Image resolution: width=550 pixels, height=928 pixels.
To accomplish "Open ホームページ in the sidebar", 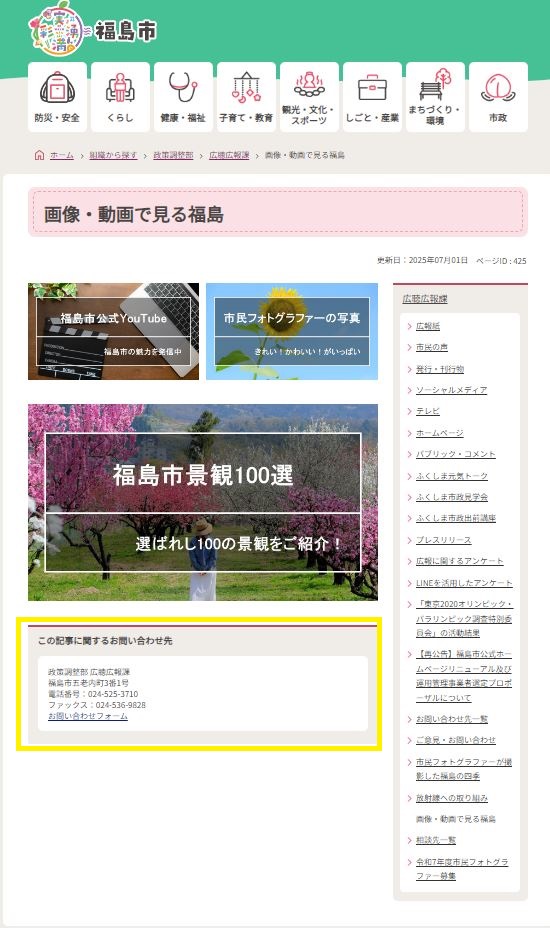I will (440, 433).
